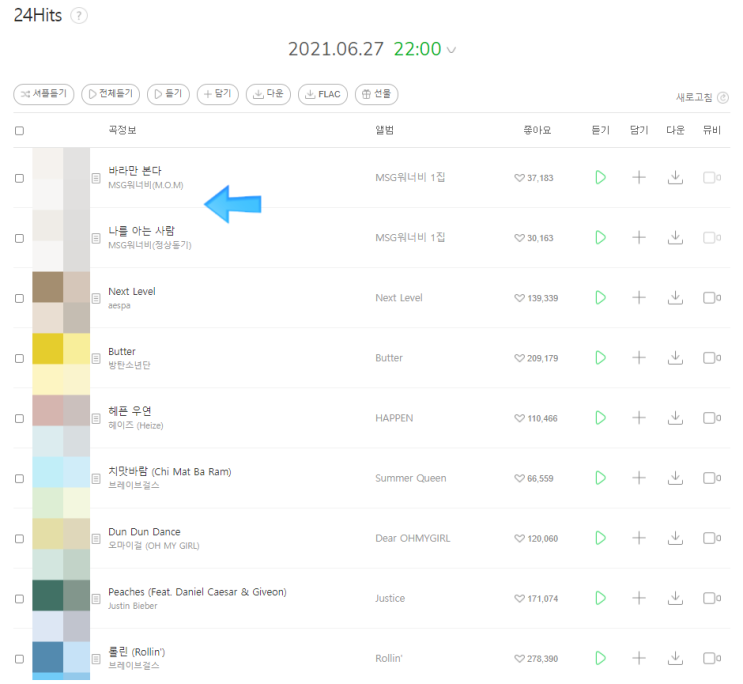The image size is (743, 684).
Task: Open music video for 치맛바람
Action: [712, 478]
